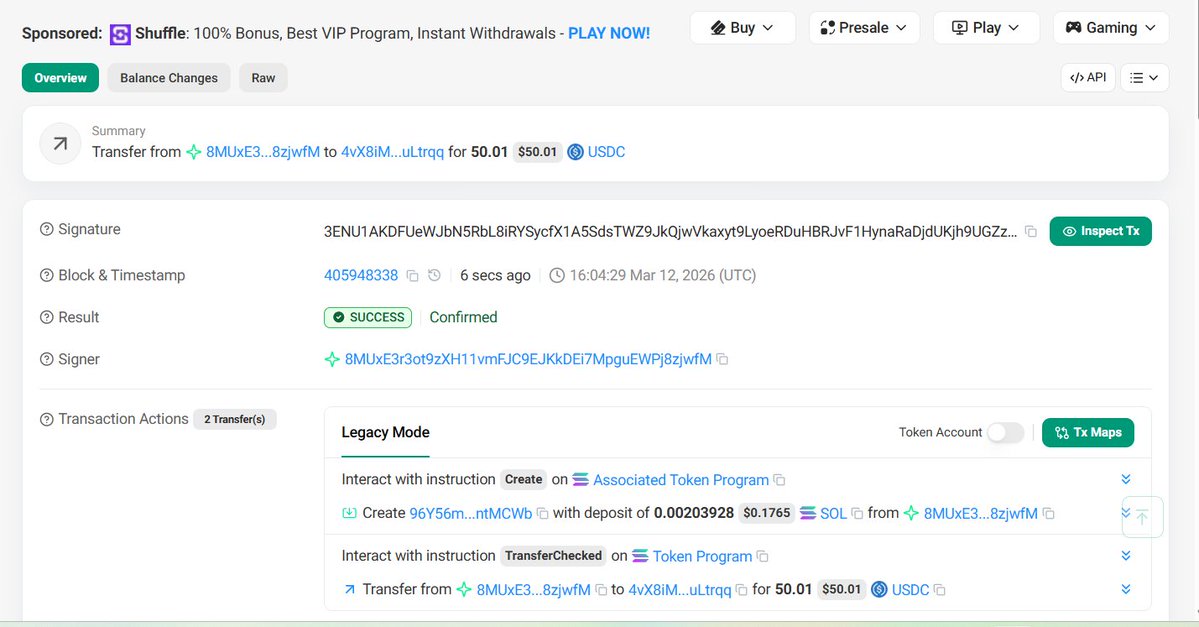
Task: Copy recipient 4vX8iM...uLtrqq in Transfer row
Action: click(741, 590)
